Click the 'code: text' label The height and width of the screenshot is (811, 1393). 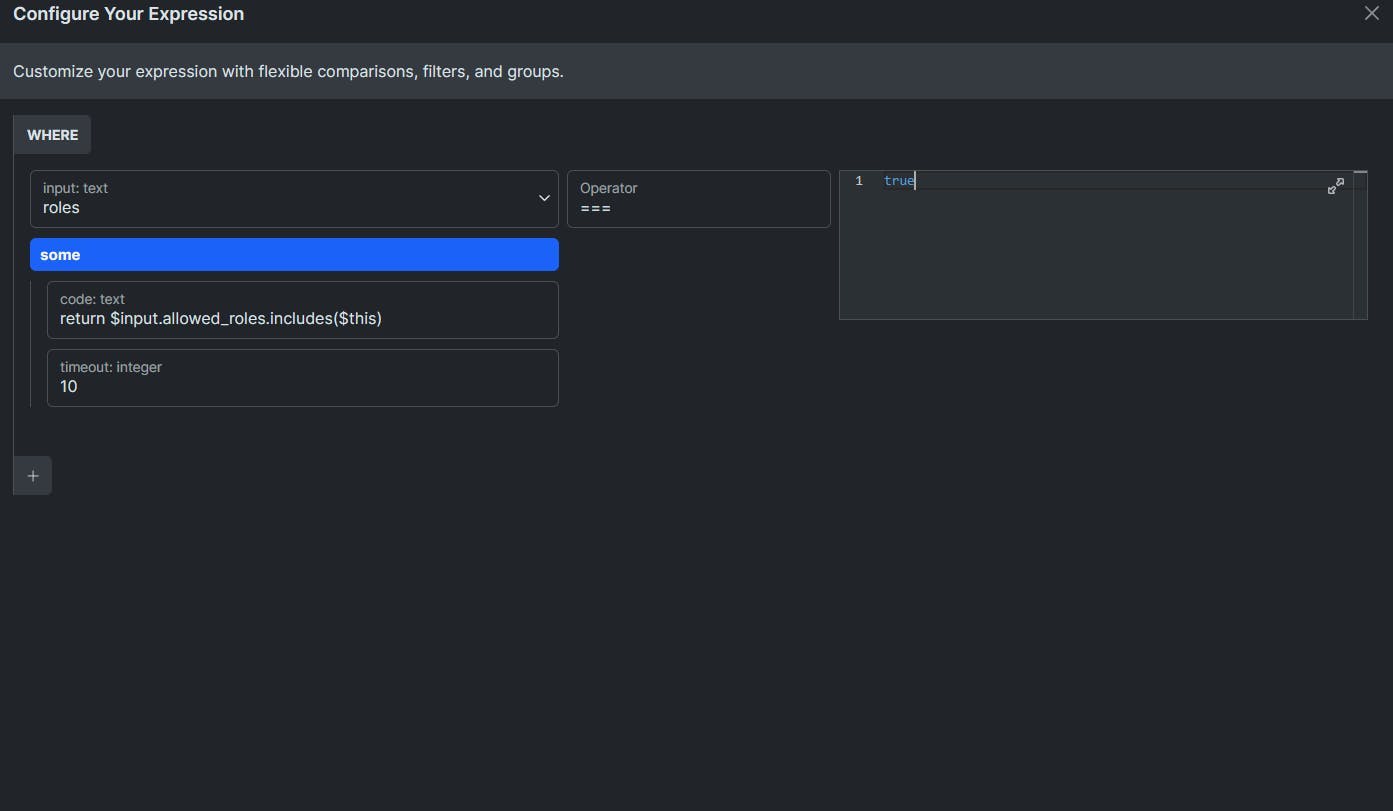pyautogui.click(x=92, y=299)
